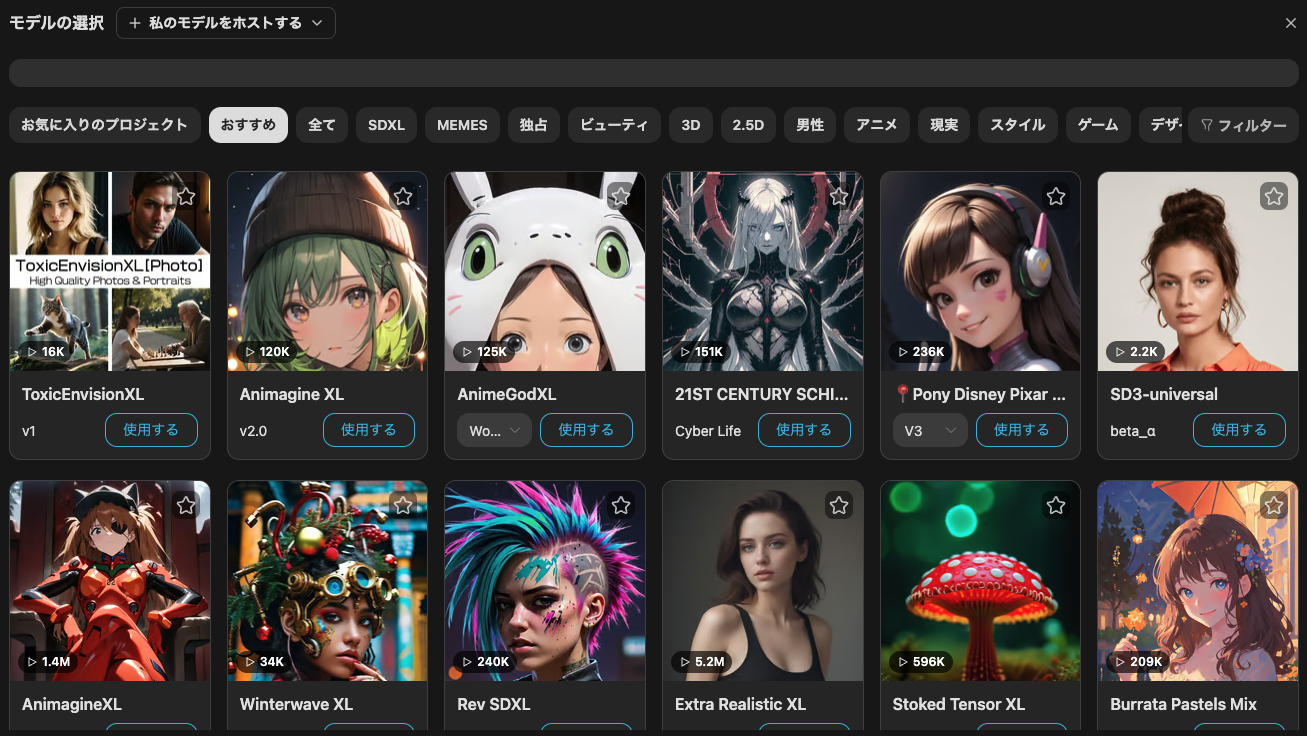Select the 3D category tab

pyautogui.click(x=691, y=125)
